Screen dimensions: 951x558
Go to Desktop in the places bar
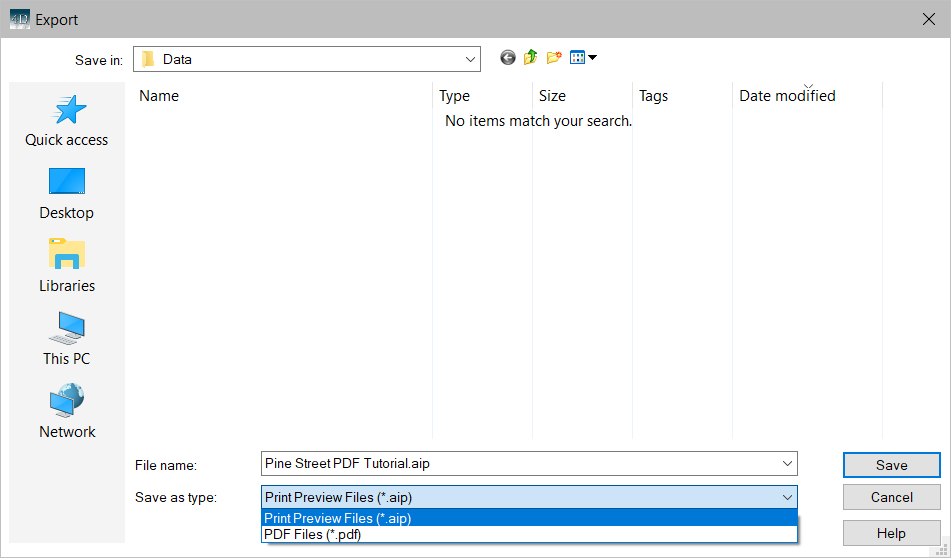tap(67, 194)
